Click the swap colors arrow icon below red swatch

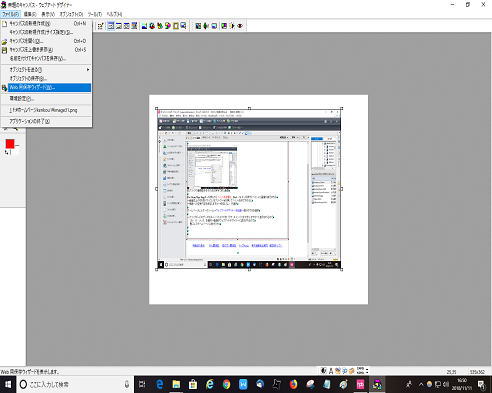tap(7, 152)
